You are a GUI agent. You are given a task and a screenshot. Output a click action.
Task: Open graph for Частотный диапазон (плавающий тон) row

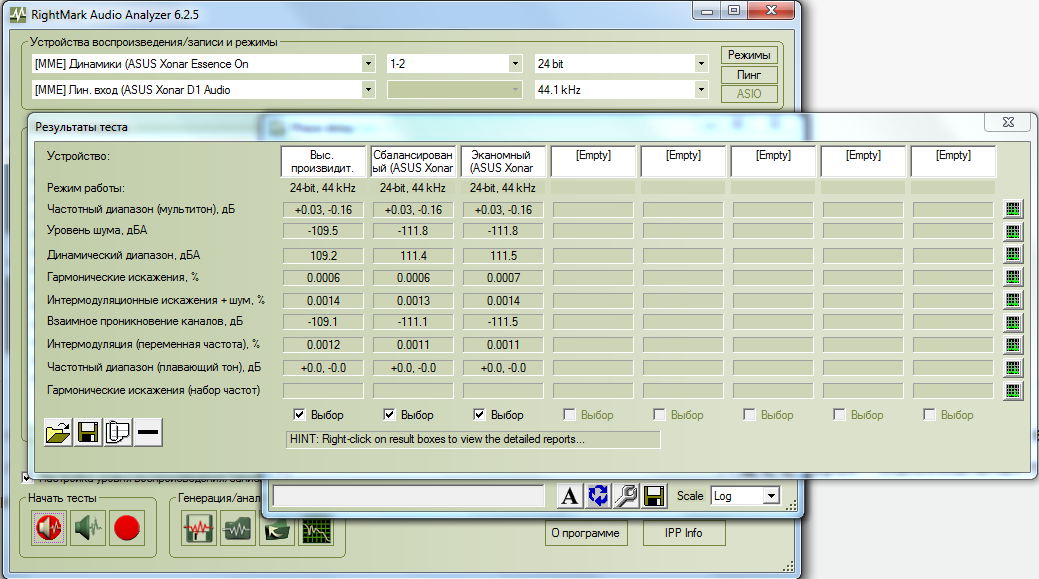(1012, 368)
